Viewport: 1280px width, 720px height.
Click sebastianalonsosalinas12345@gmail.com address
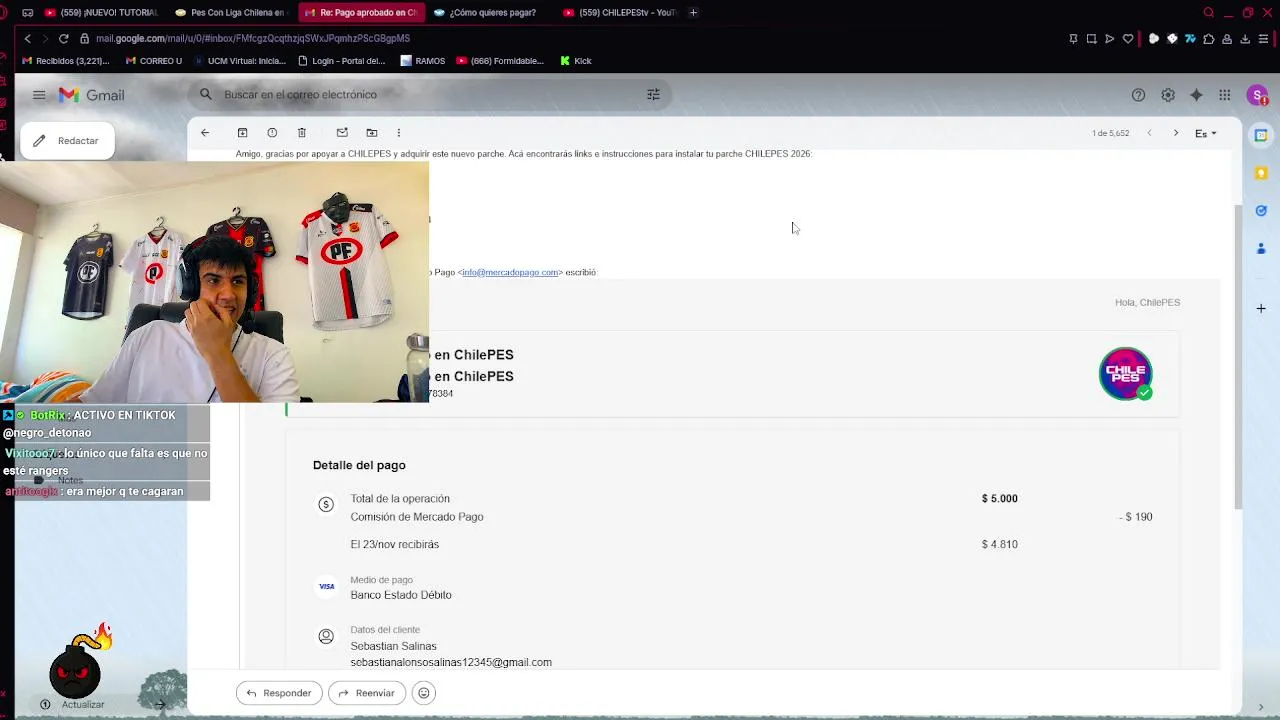pos(451,662)
